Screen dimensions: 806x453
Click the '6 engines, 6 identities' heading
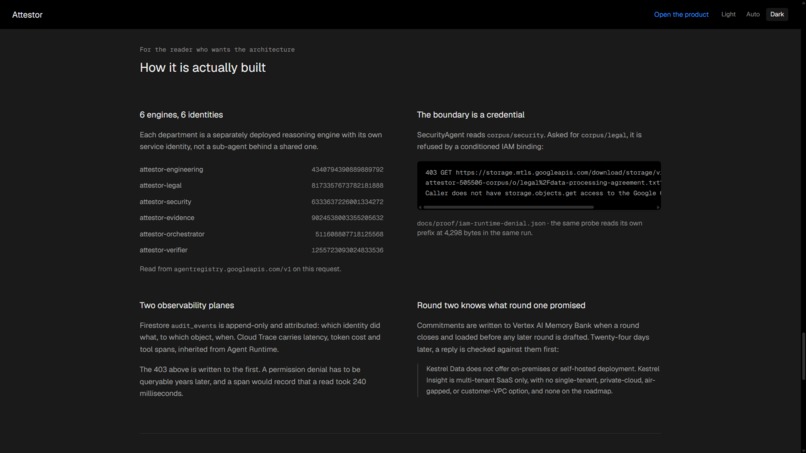tap(181, 115)
